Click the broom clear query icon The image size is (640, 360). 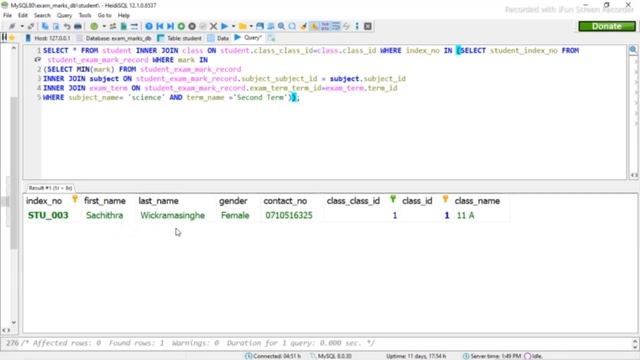[x=303, y=26]
